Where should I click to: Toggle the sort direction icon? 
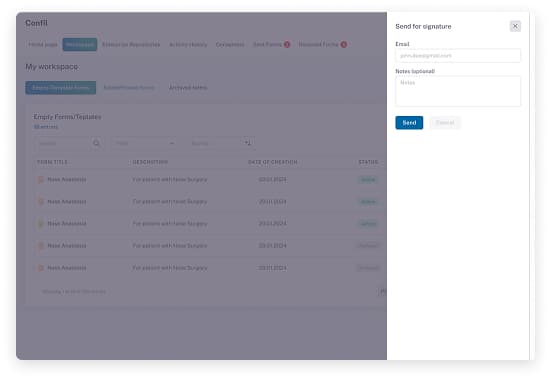coord(247,143)
